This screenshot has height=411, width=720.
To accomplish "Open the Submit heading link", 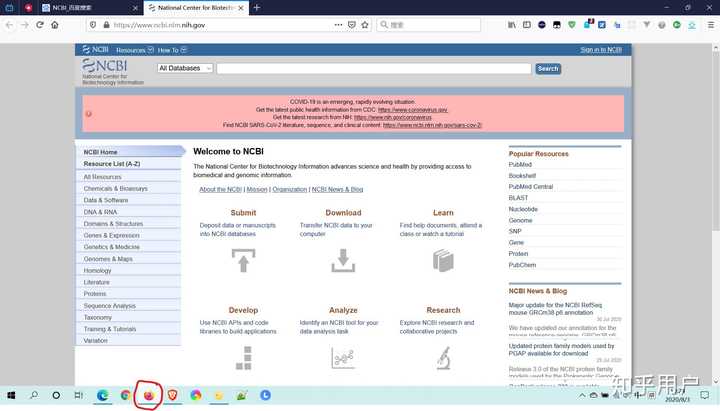I will pos(243,213).
